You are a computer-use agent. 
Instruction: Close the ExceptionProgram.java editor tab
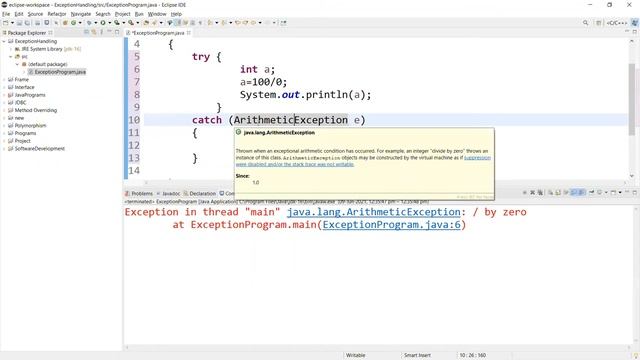coord(189,33)
